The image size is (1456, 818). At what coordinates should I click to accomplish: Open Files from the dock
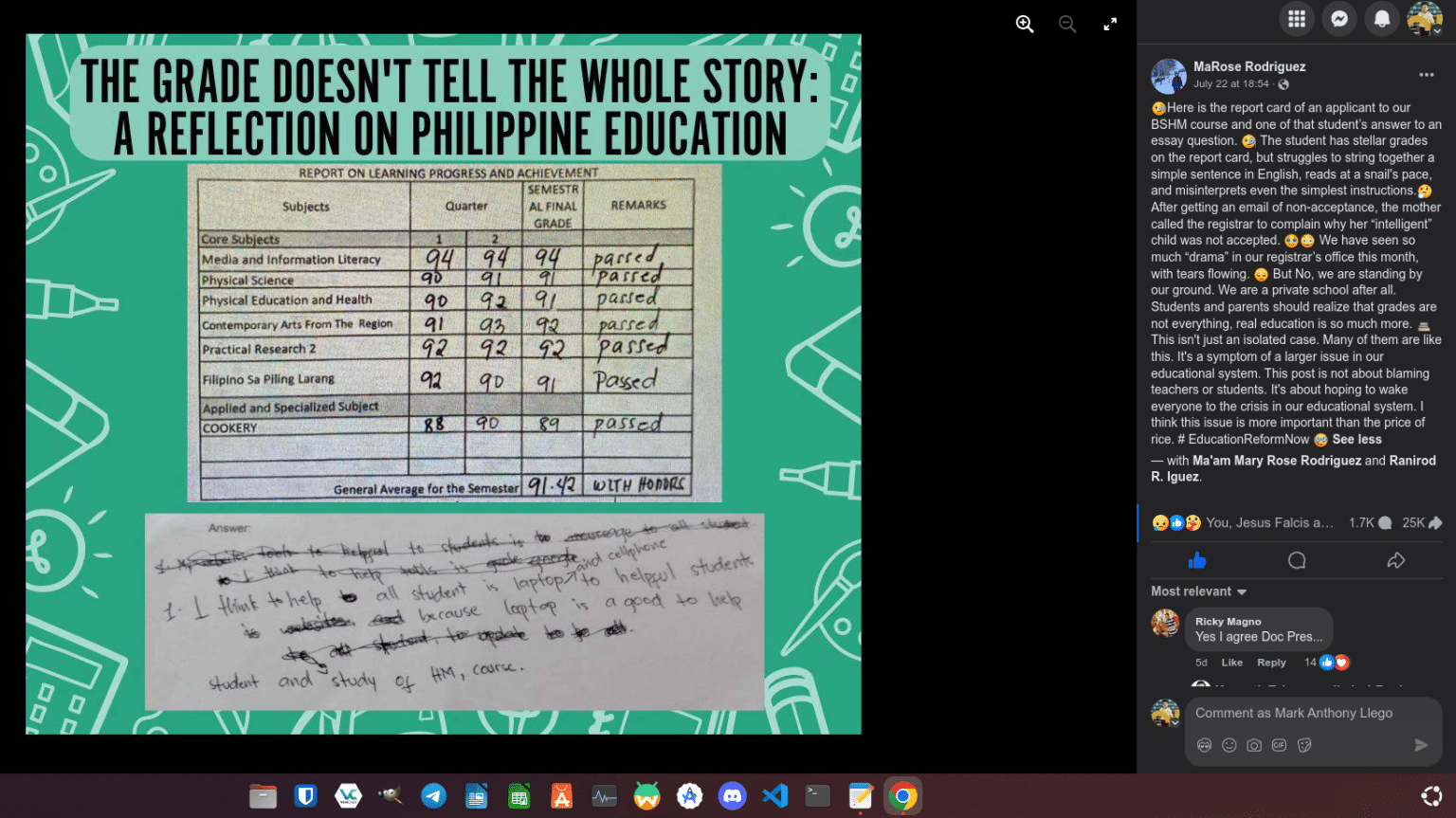[263, 796]
